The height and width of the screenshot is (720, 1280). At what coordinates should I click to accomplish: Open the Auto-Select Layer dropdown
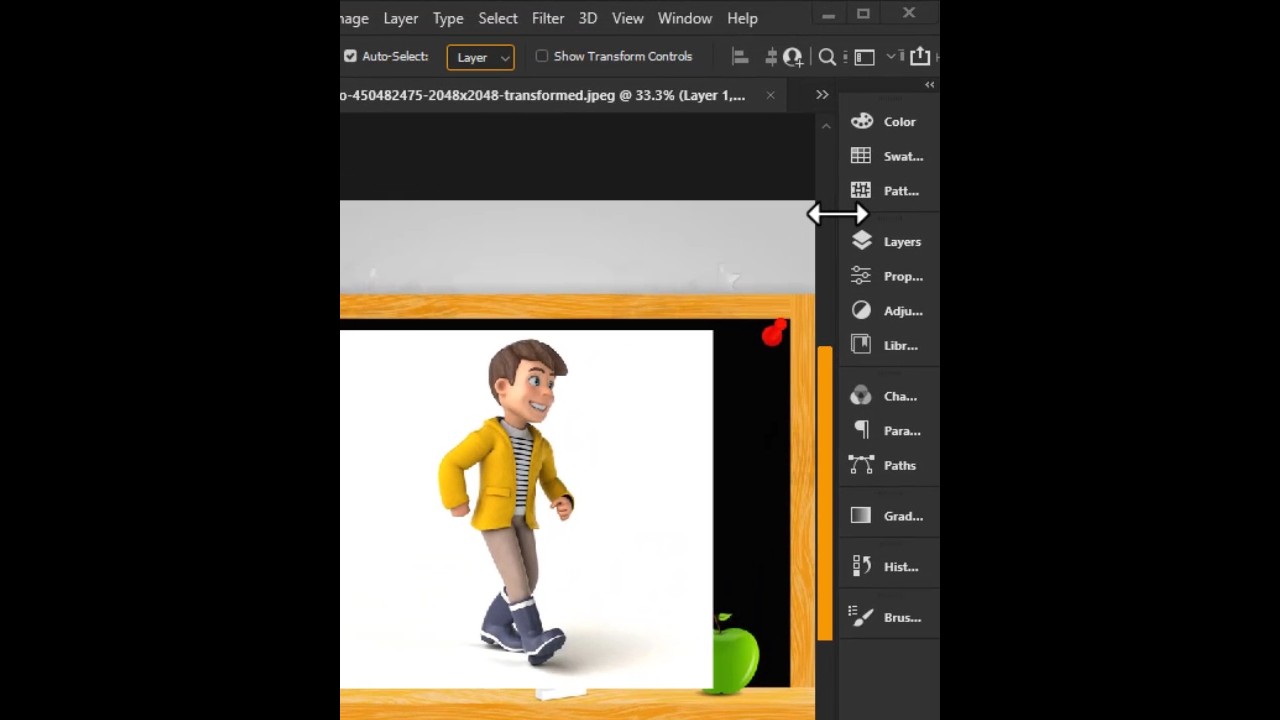480,57
